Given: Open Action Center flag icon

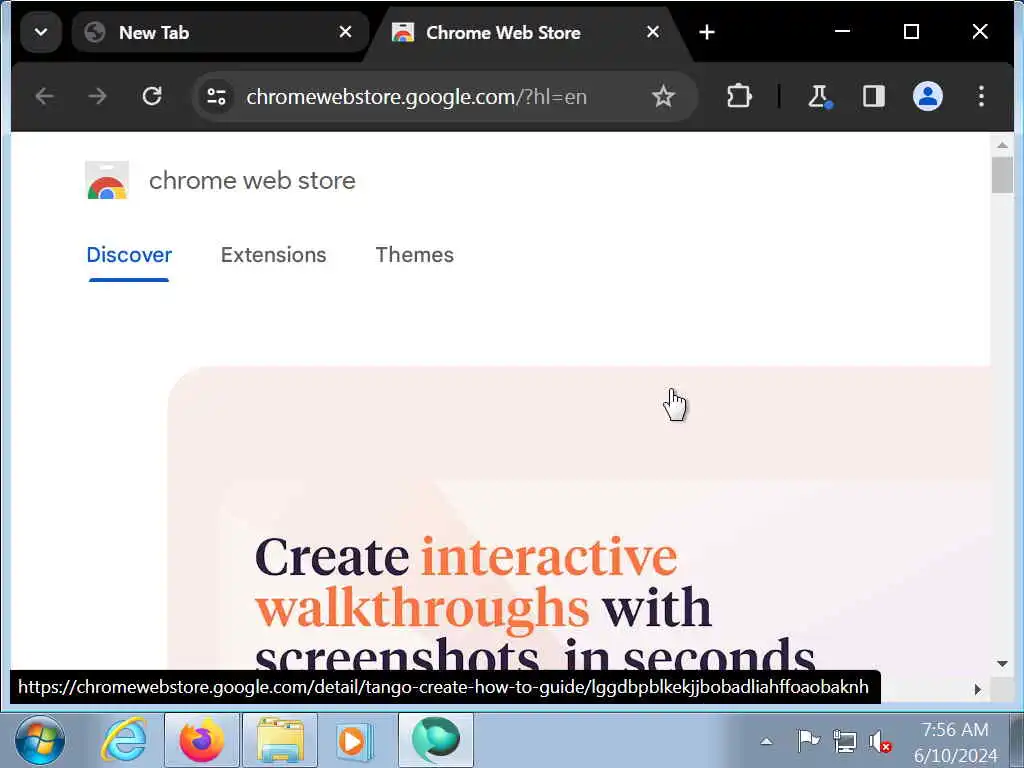Looking at the screenshot, I should click(808, 741).
